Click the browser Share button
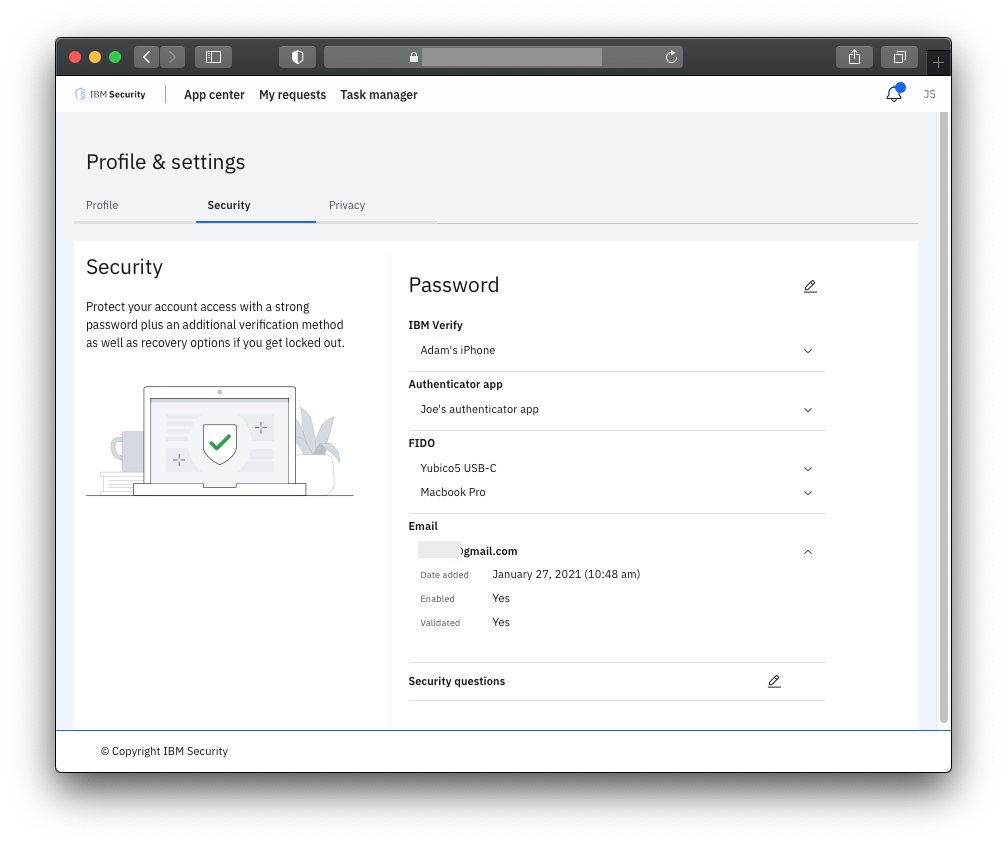 [854, 57]
